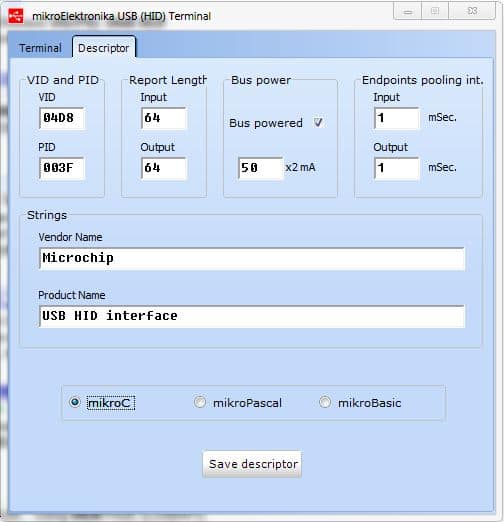Click the mikroElektronika USB app icon

pos(16,16)
